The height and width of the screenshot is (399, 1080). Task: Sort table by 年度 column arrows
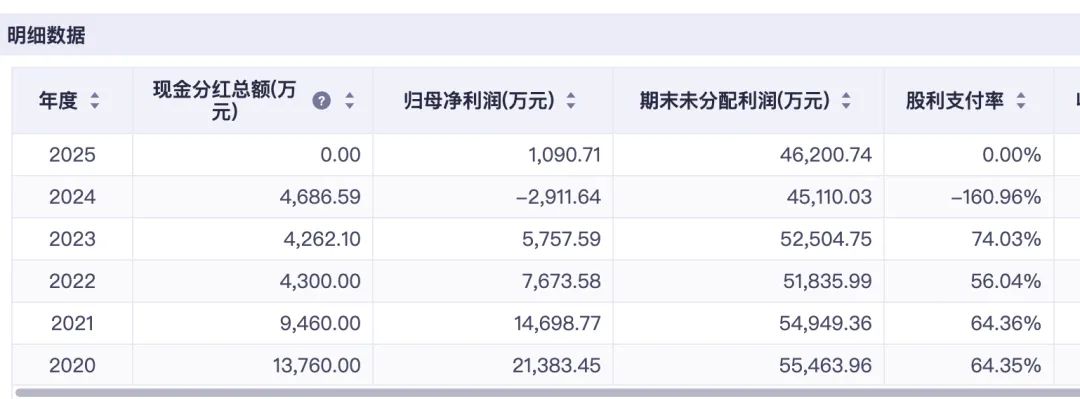94,101
